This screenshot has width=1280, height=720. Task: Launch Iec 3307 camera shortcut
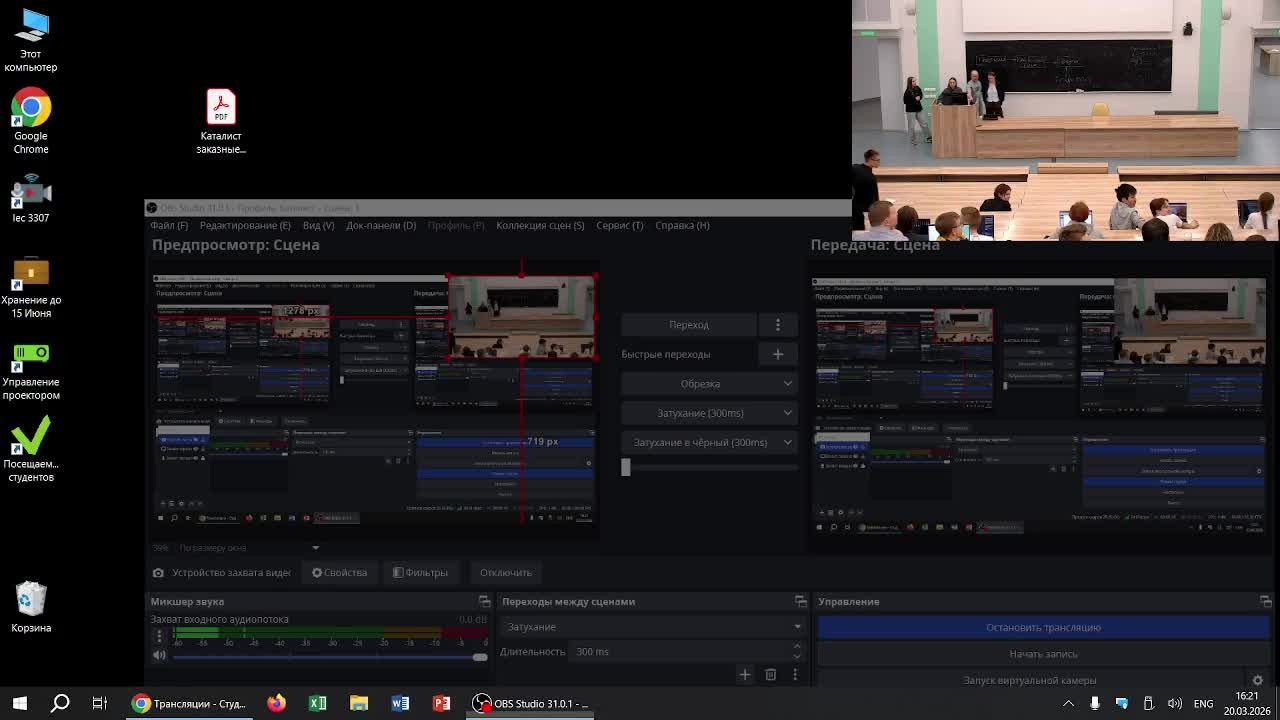pyautogui.click(x=31, y=198)
